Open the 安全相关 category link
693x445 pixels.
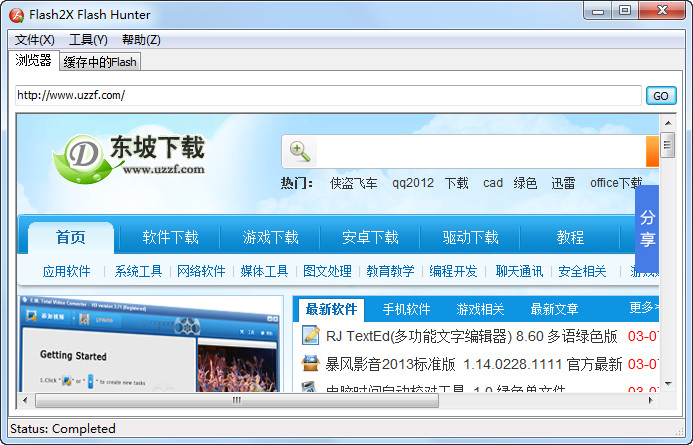point(582,271)
